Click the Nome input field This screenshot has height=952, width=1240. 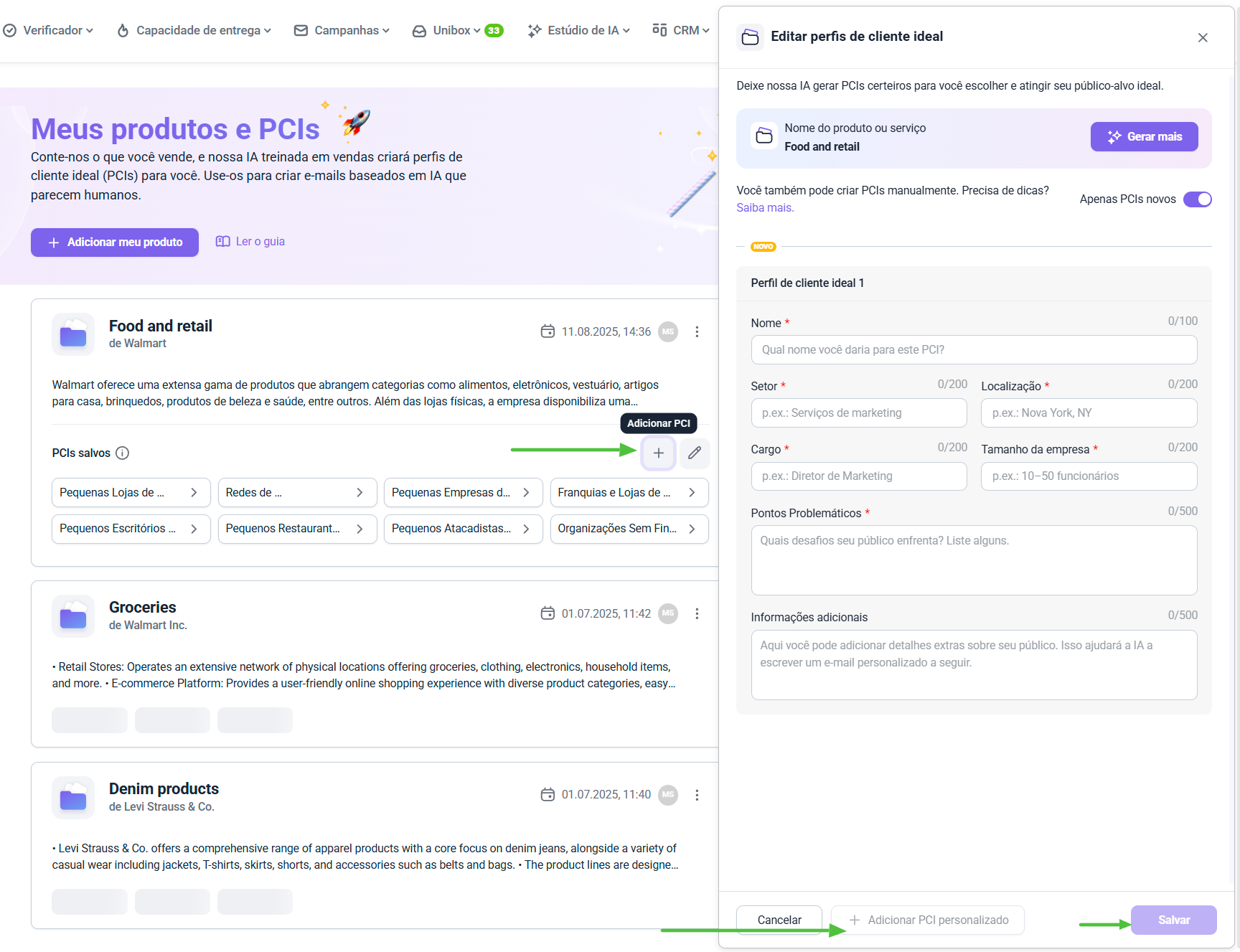974,350
